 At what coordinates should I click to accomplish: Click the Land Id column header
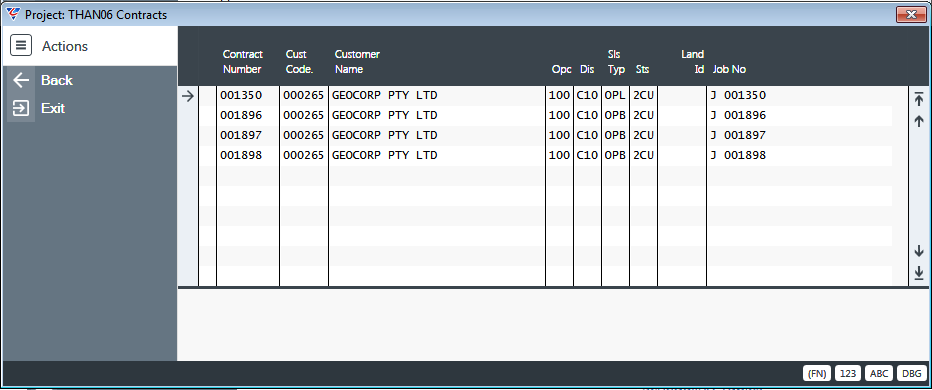pos(692,62)
